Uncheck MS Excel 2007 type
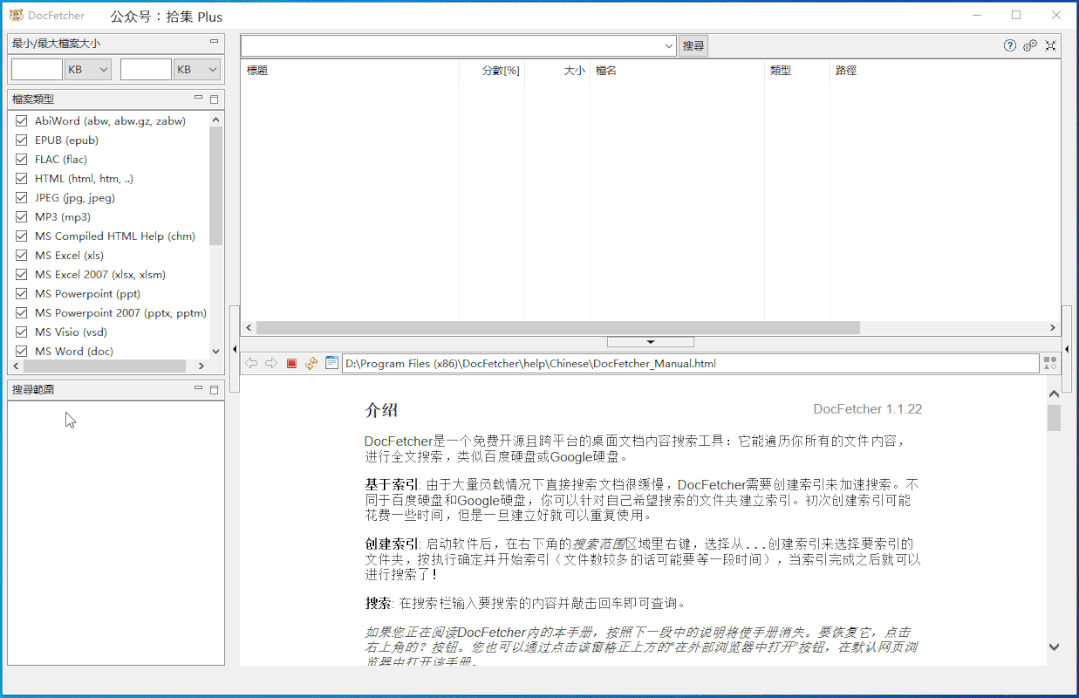The width and height of the screenshot is (1079, 698). point(21,275)
